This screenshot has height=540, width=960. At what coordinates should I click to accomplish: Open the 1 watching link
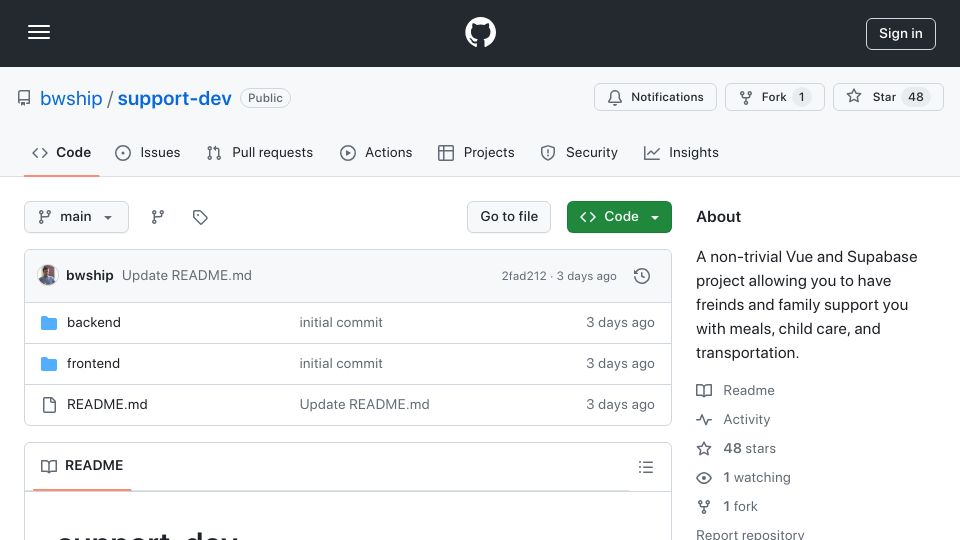[743, 478]
